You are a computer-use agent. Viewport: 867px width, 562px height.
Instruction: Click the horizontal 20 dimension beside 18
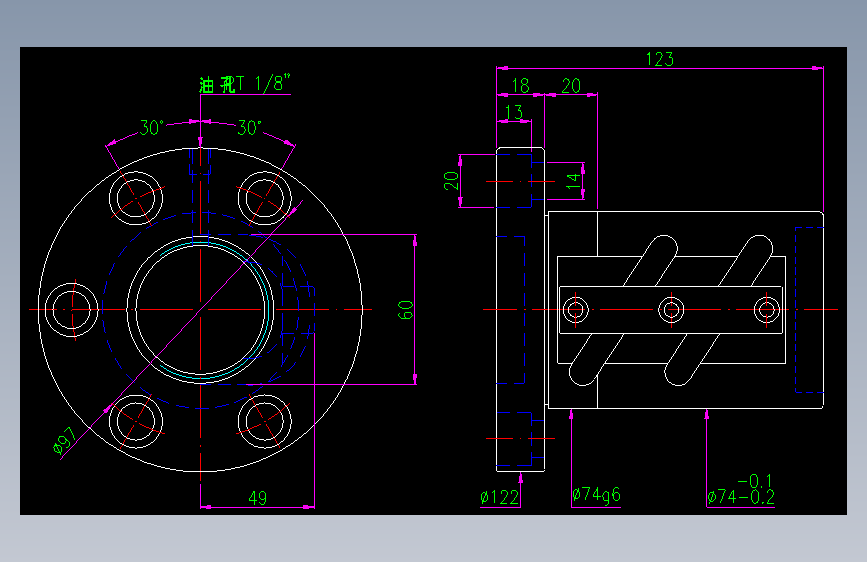click(571, 86)
